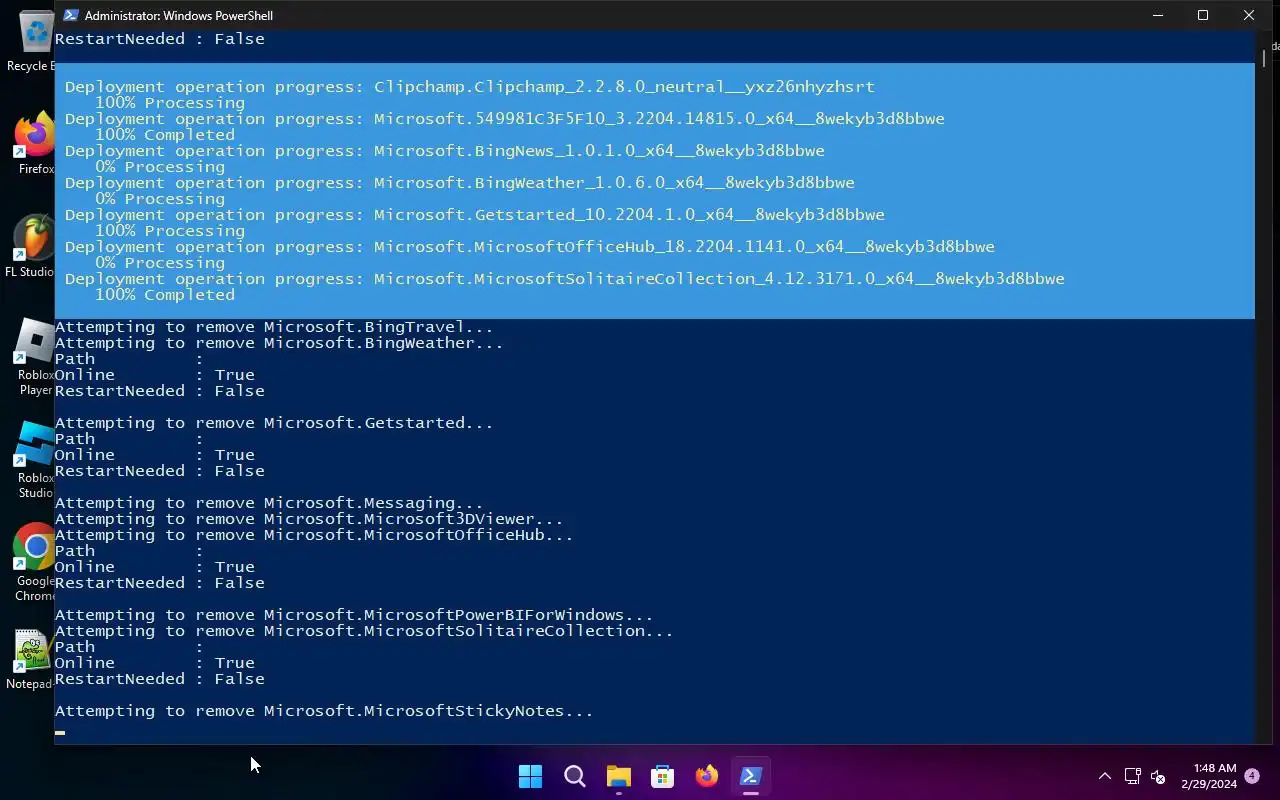Click the Microsoft.BingNews deployment progress line

click(x=445, y=151)
